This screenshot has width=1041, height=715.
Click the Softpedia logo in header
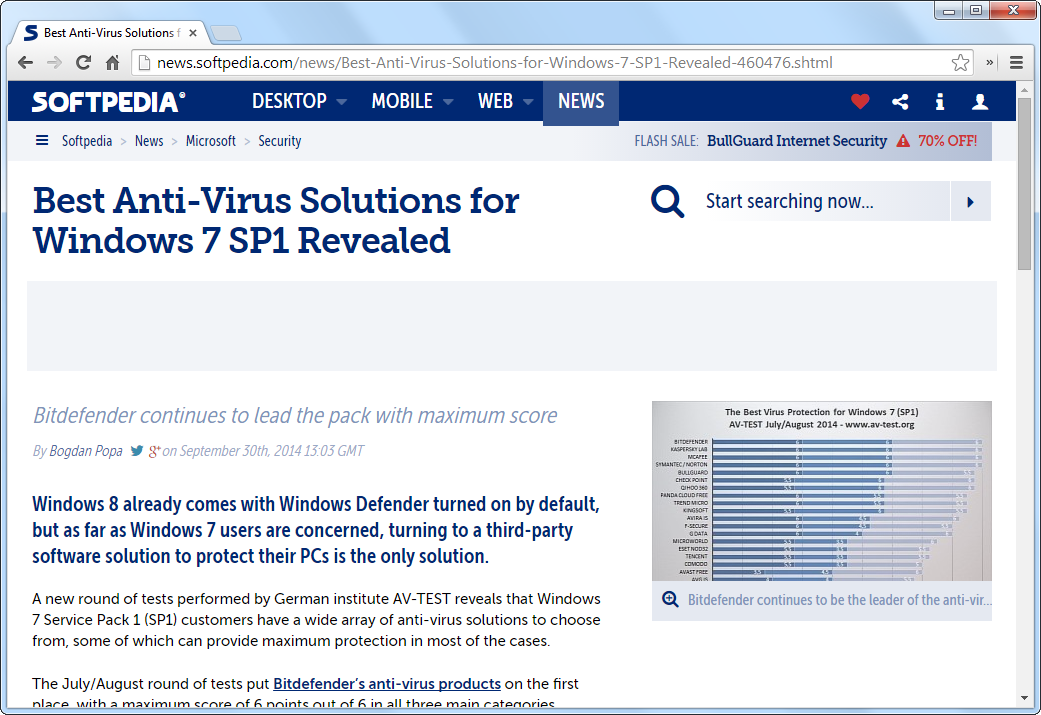[x=108, y=102]
